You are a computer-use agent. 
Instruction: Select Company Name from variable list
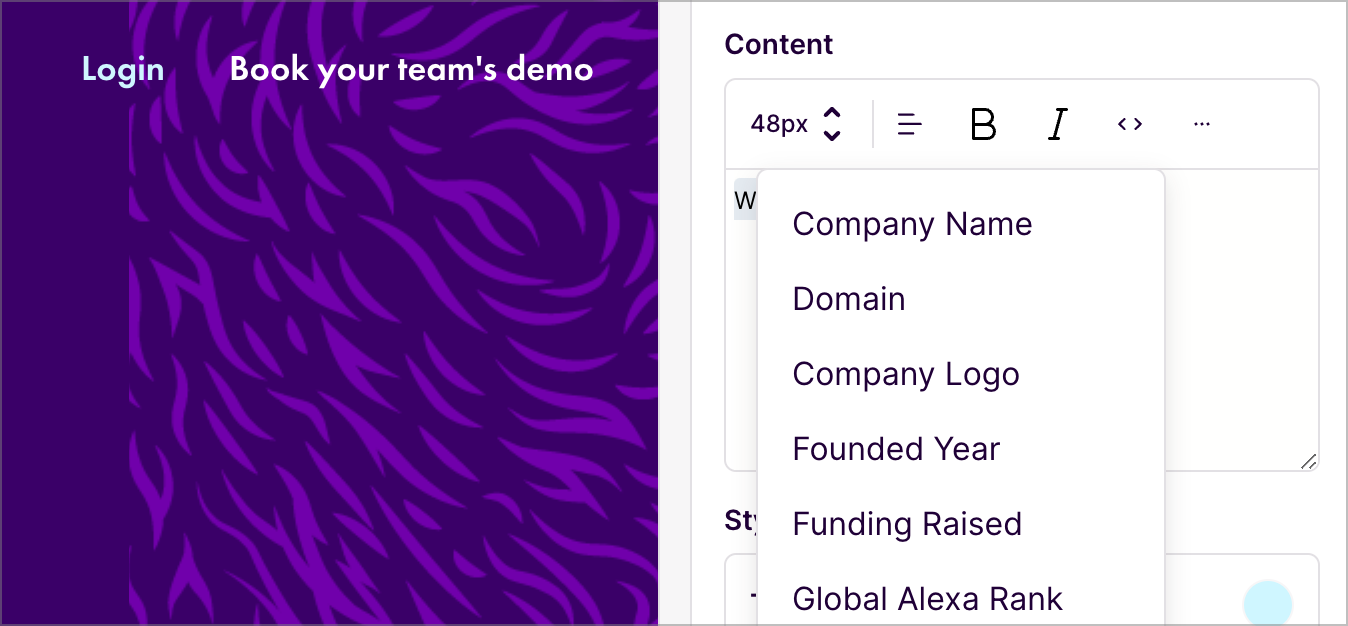pyautogui.click(x=912, y=224)
